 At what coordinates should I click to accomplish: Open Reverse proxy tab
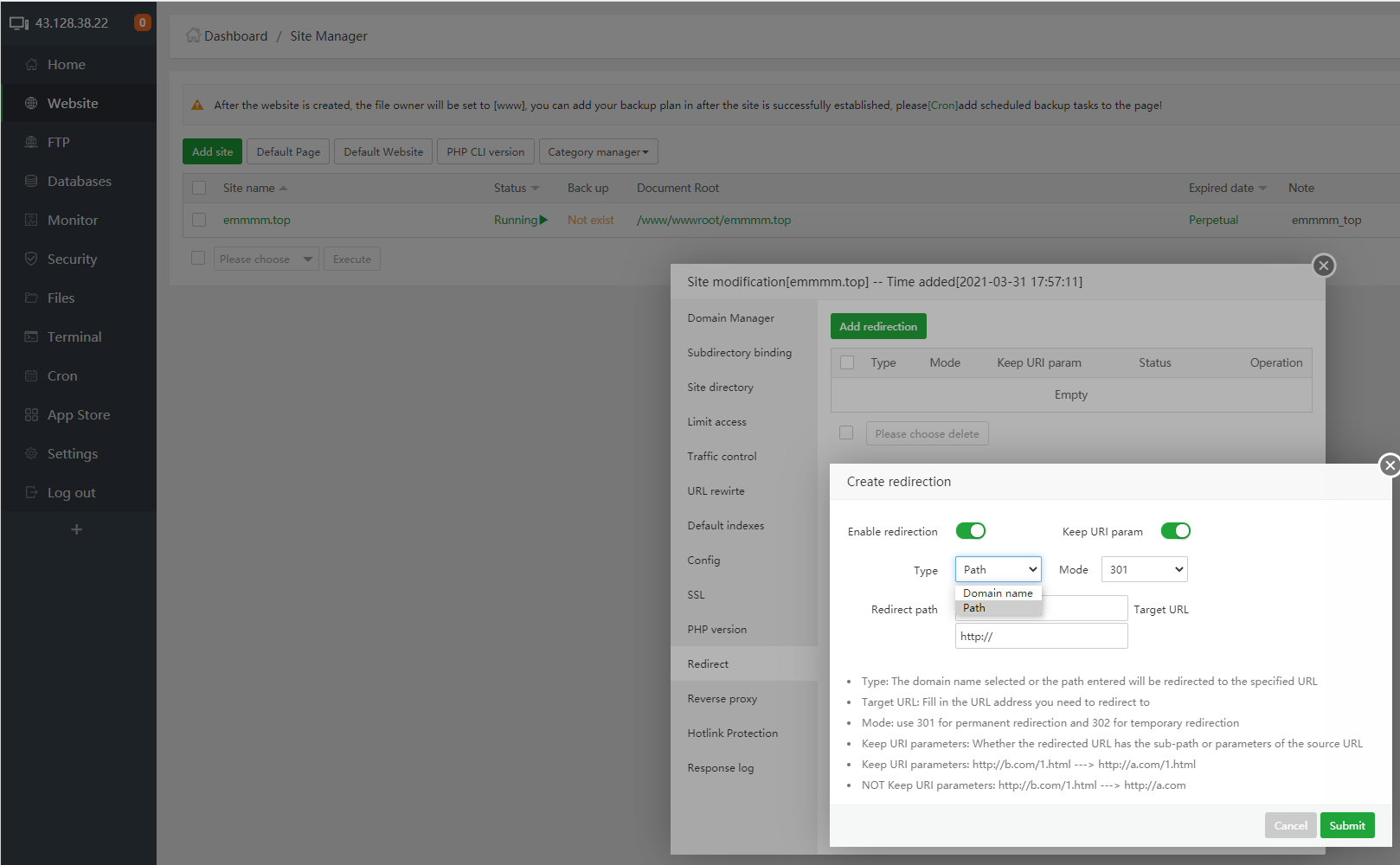pos(744,699)
